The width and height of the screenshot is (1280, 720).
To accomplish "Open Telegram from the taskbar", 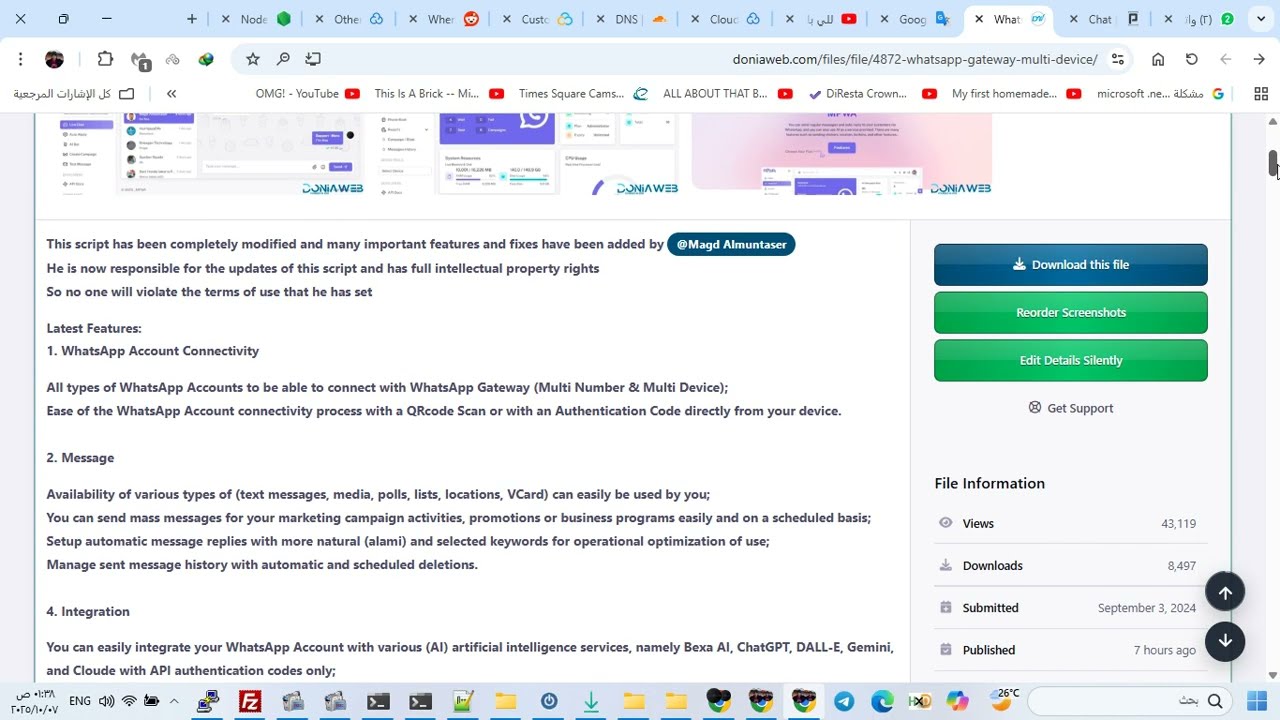I will pyautogui.click(x=844, y=702).
